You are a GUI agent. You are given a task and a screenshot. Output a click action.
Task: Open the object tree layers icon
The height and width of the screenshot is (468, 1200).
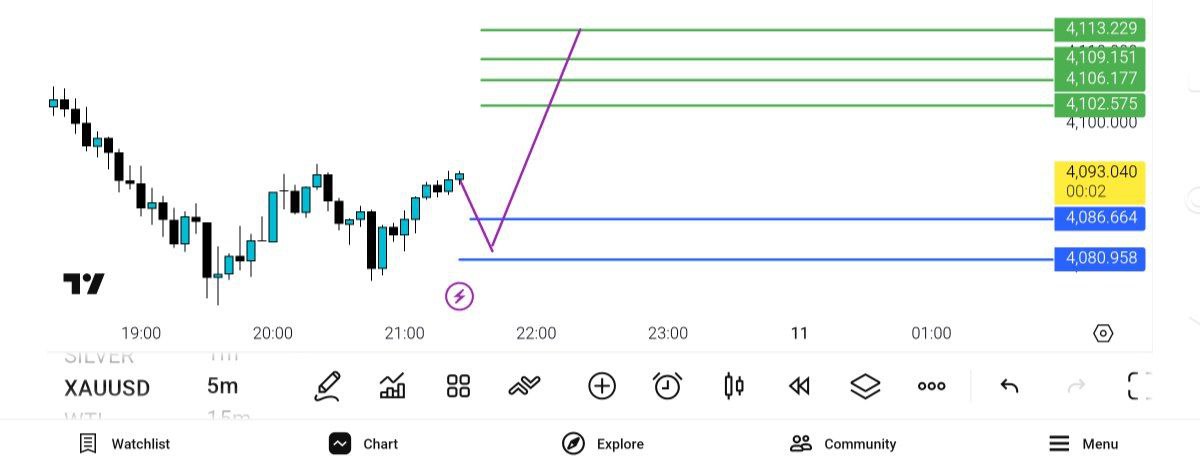[x=865, y=386]
